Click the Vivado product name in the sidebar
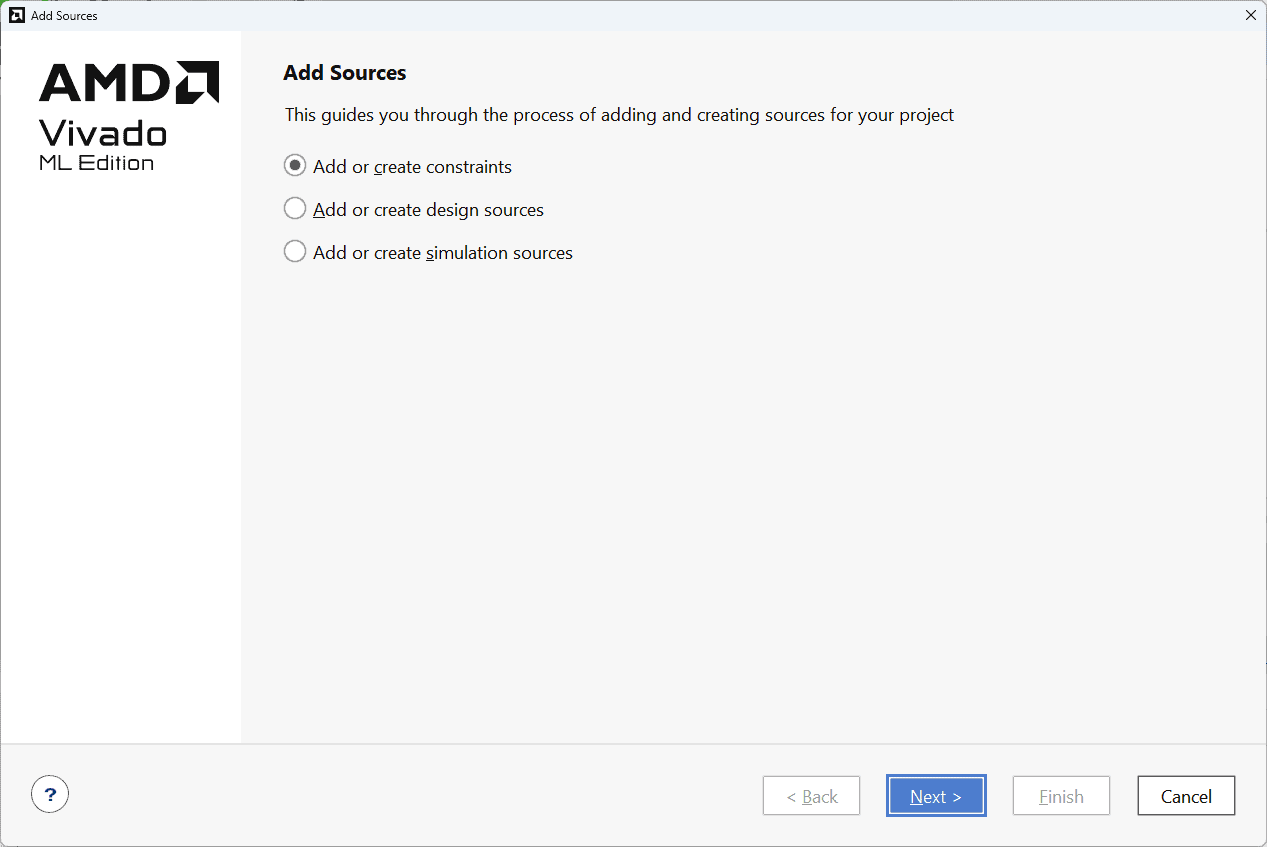This screenshot has width=1267, height=847. click(103, 133)
